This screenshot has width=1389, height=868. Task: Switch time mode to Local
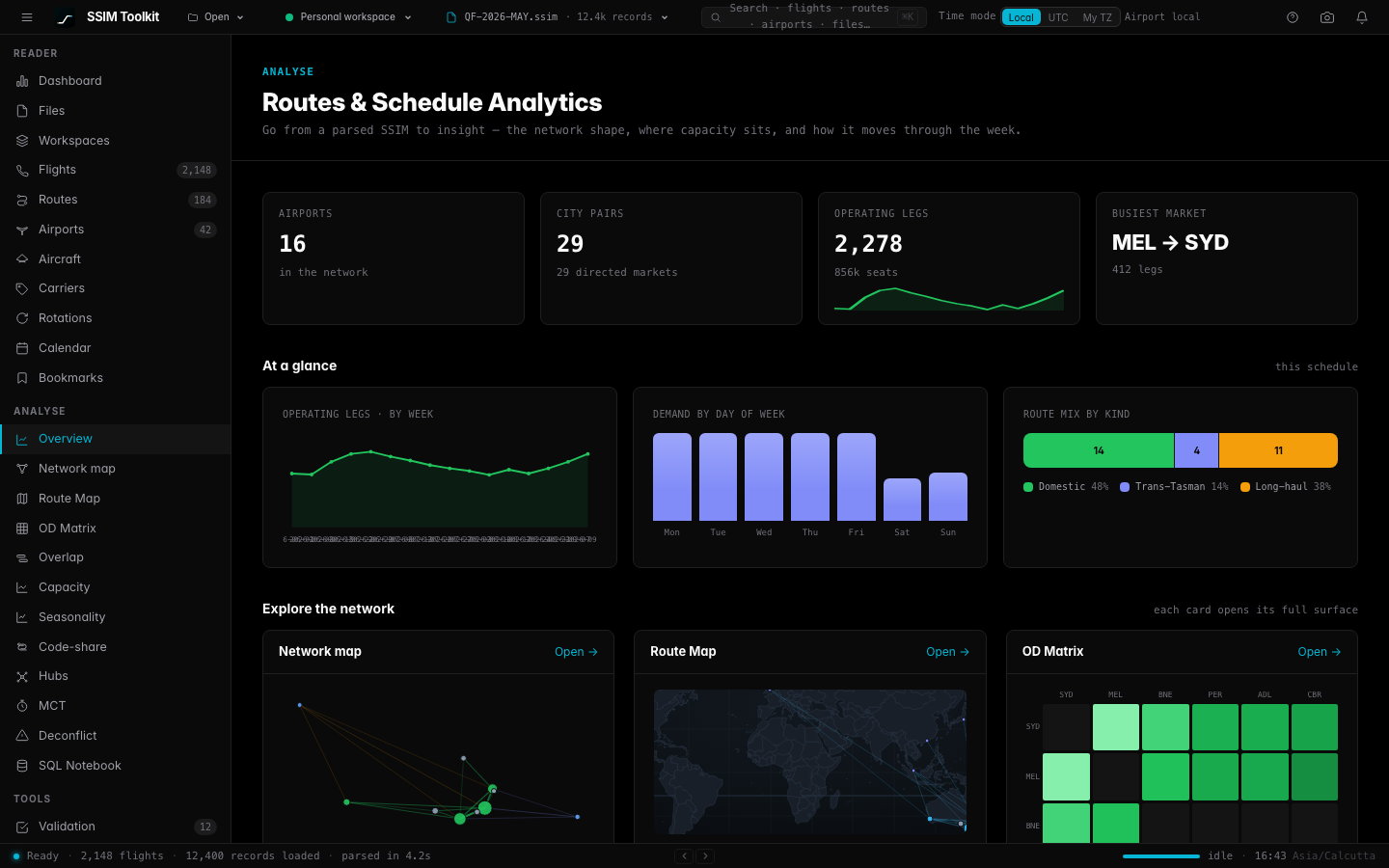click(x=1021, y=17)
